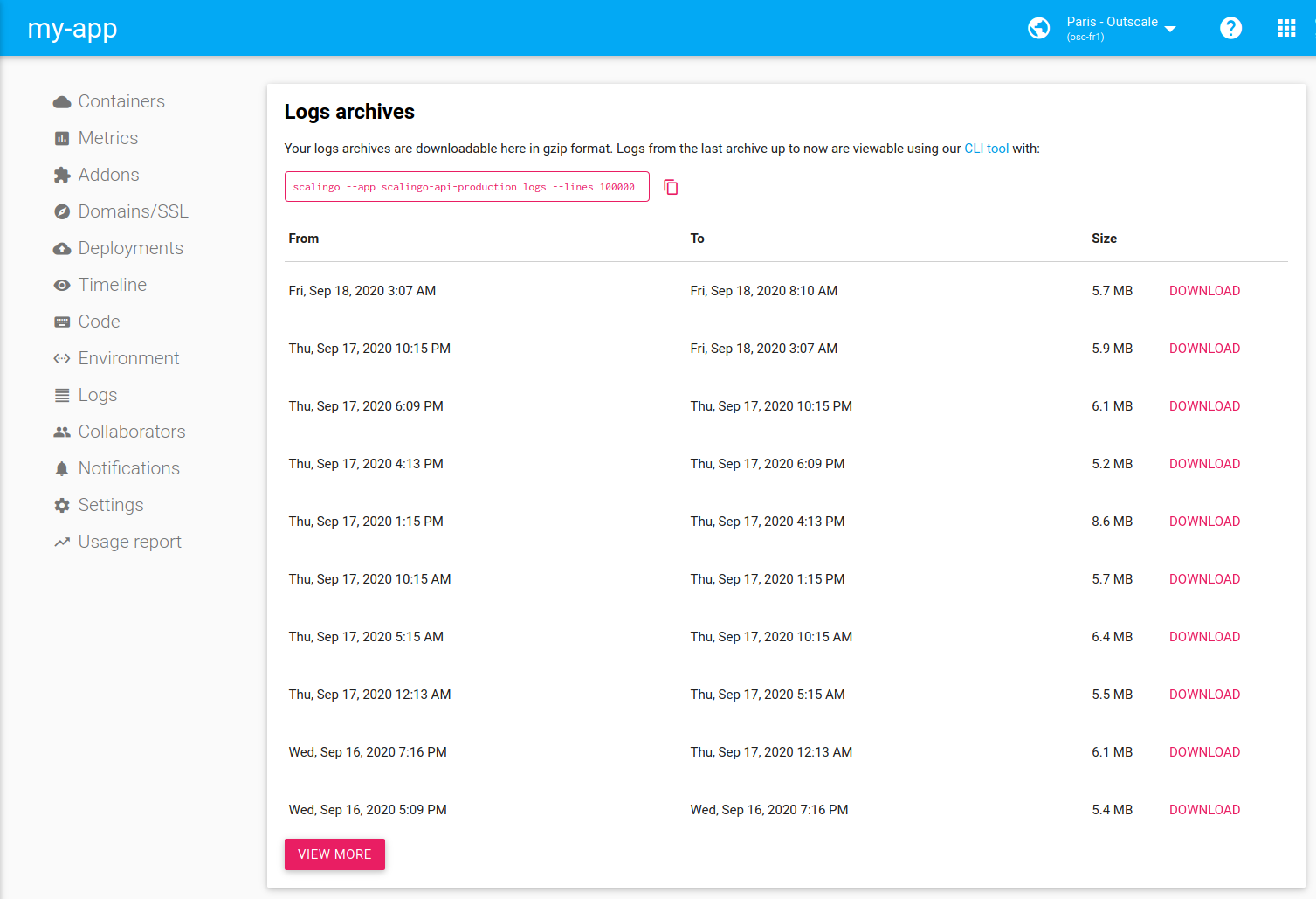1316x899 pixels.
Task: Click the Domains/SSL compass icon
Action: click(x=62, y=212)
